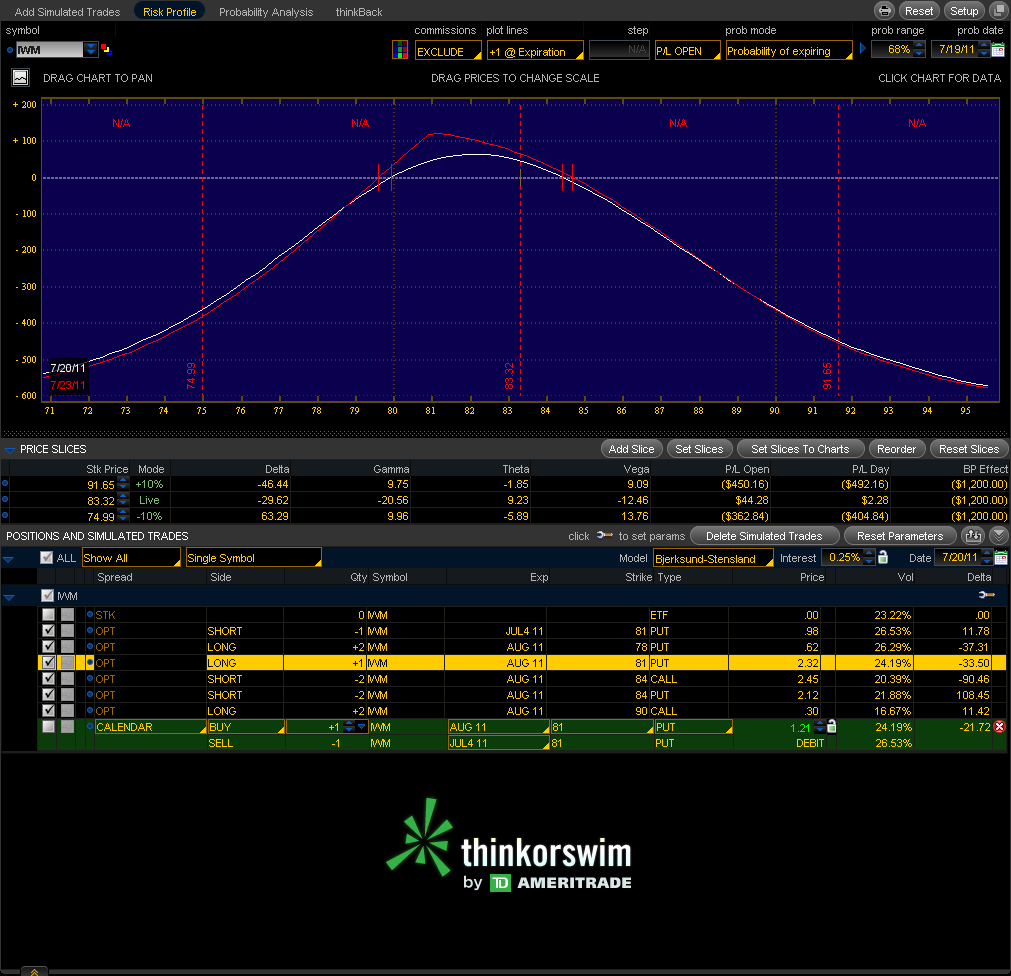Click the blue dot in the 74.99 price slice row
The width and height of the screenshot is (1011, 976).
click(x=5, y=515)
